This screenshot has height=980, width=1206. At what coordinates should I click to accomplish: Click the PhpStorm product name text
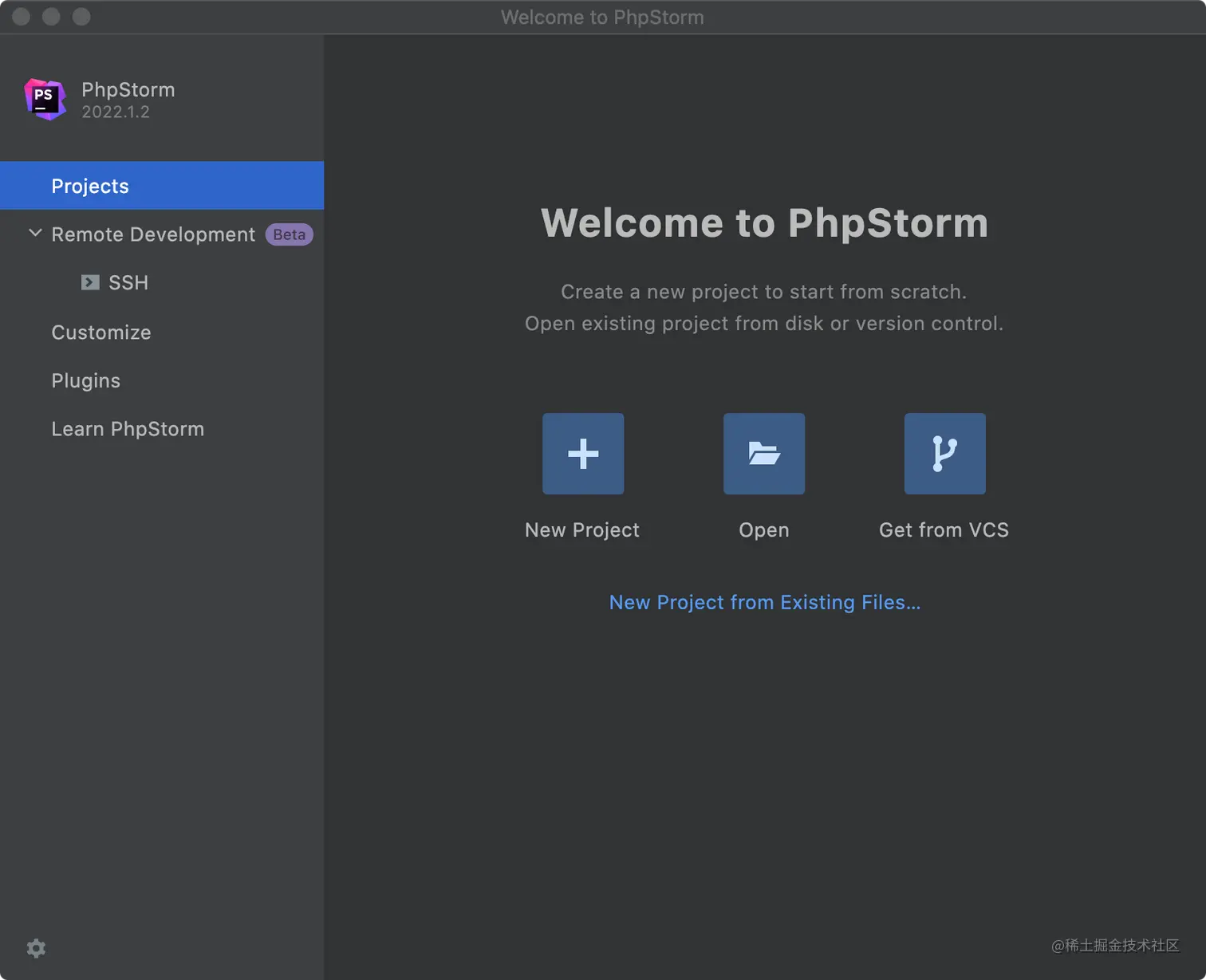[128, 89]
